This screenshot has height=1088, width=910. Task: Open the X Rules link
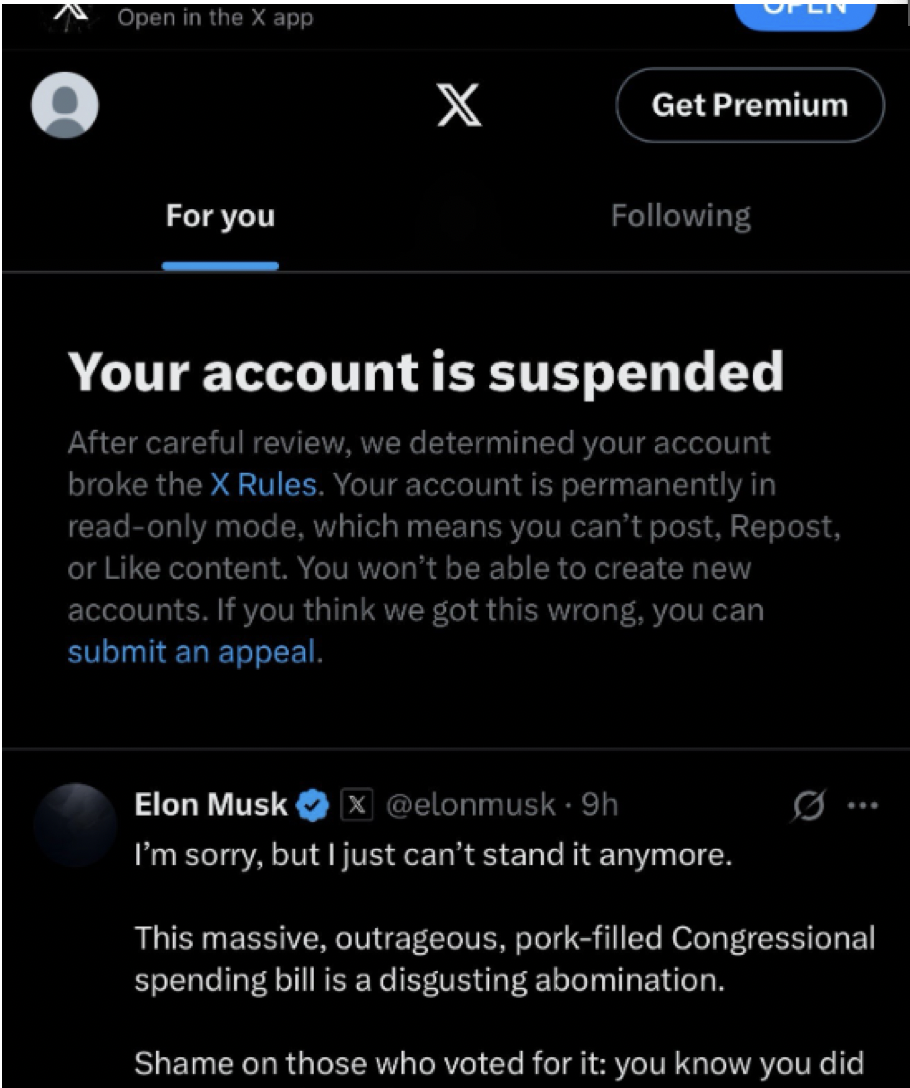click(x=264, y=485)
